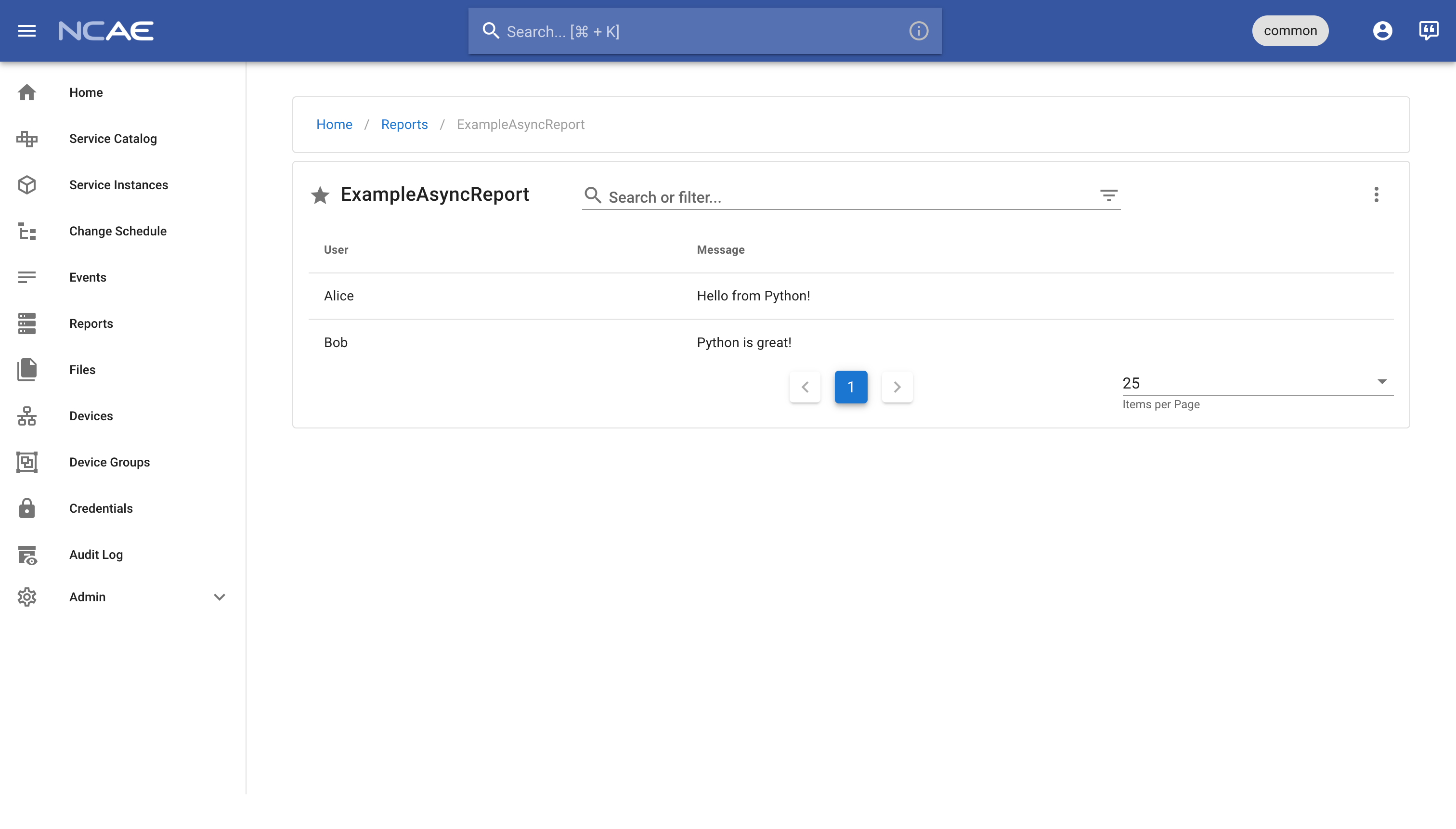Click the Credentials lock icon
Image resolution: width=1456 pixels, height=829 pixels.
point(27,508)
